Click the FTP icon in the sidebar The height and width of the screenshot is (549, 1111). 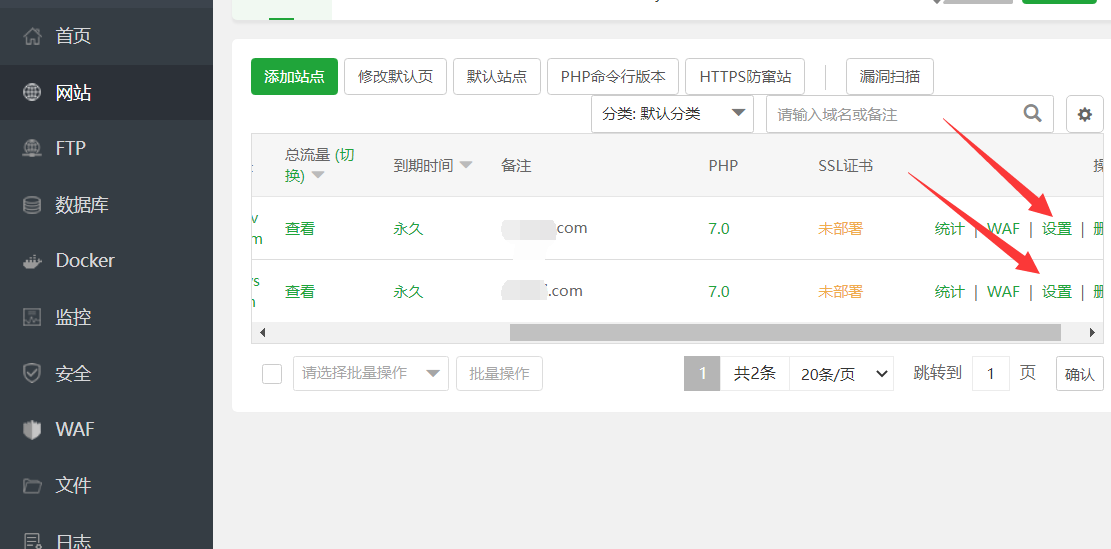[33, 149]
